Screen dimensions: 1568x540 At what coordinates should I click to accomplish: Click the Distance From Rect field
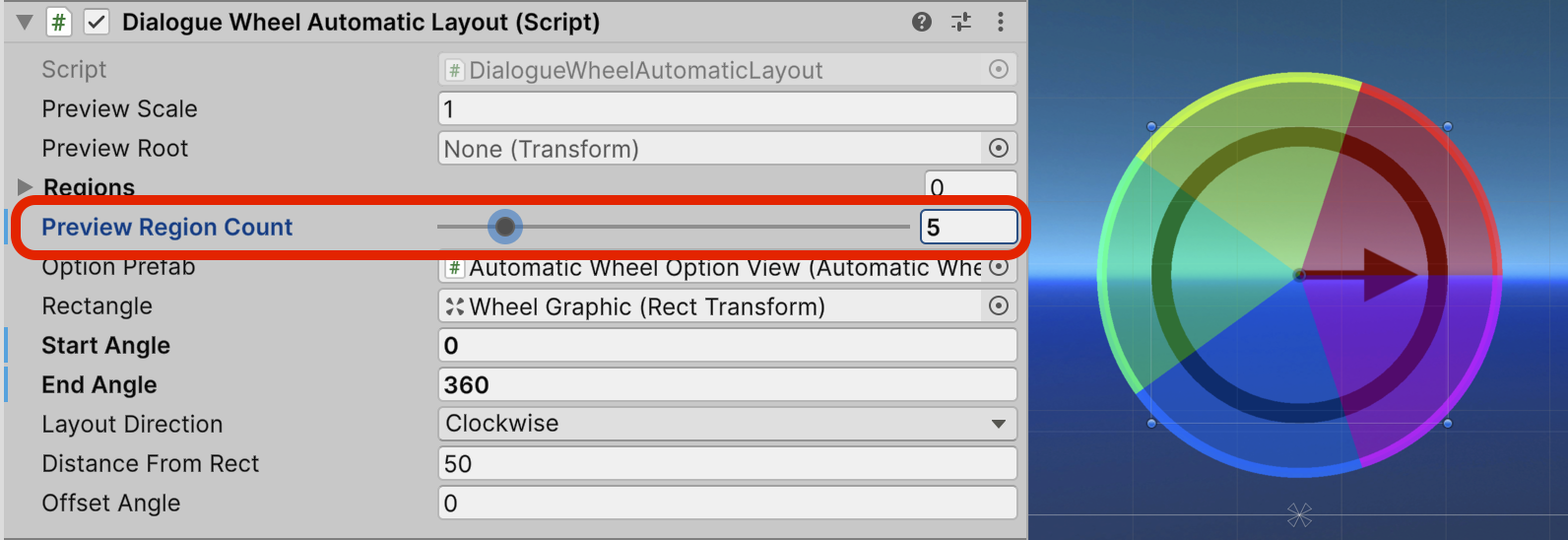coord(727,463)
